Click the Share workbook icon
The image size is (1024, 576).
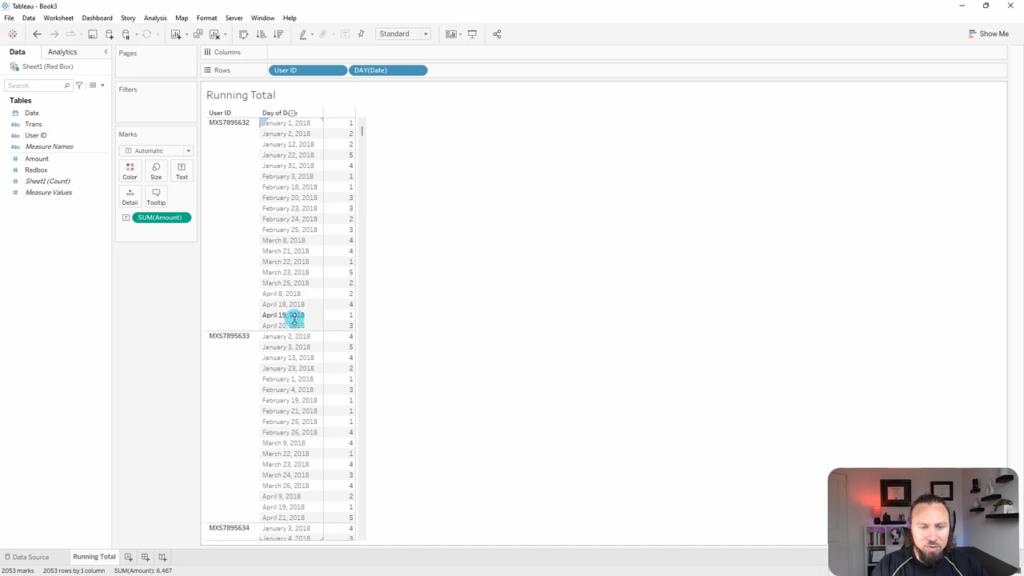point(497,34)
